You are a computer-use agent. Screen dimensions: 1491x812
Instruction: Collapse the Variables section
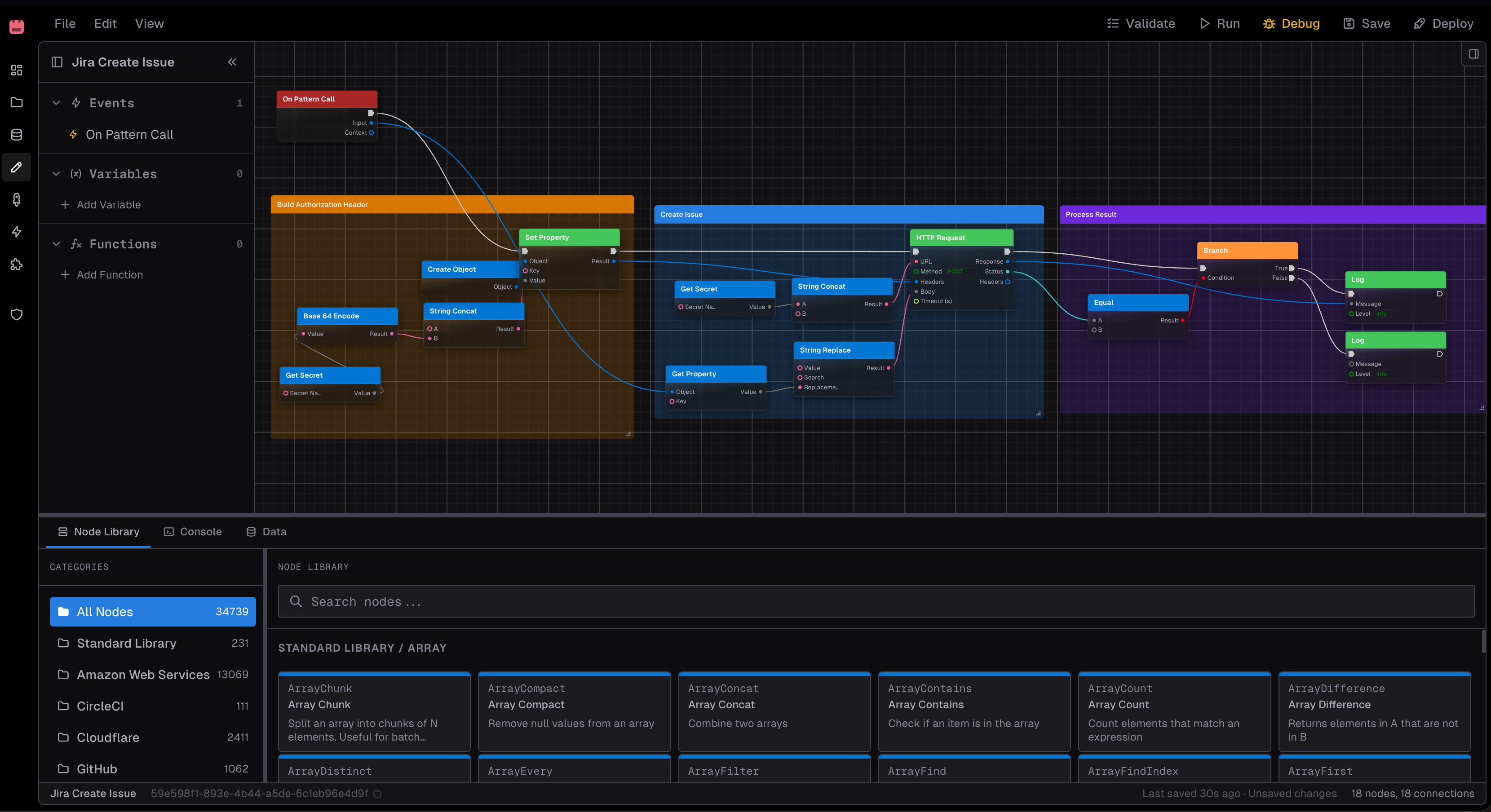[x=56, y=174]
